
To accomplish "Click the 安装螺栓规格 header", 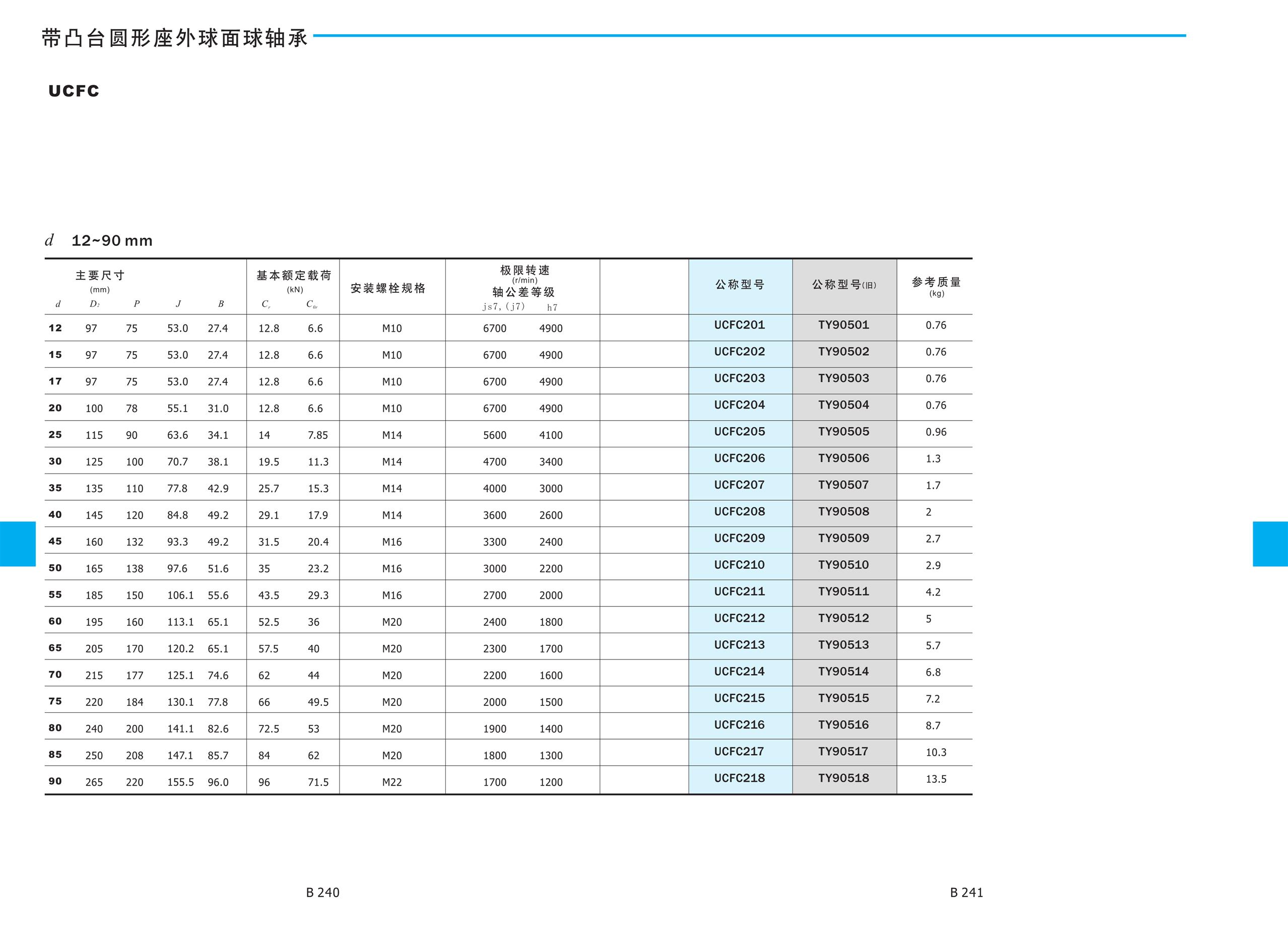I will (x=388, y=289).
